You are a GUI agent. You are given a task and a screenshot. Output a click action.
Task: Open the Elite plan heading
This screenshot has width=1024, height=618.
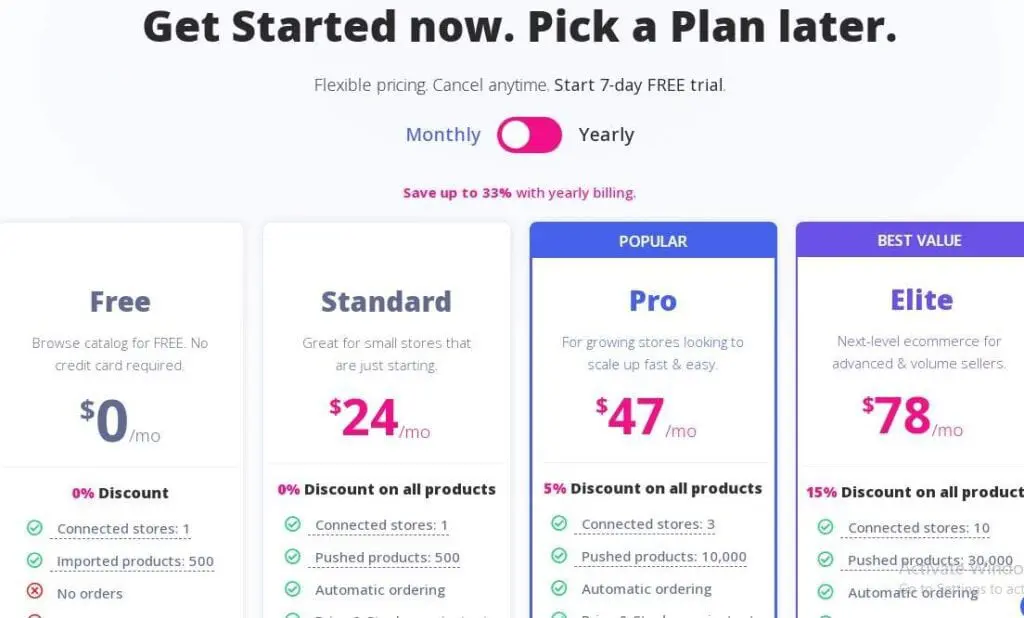[921, 300]
